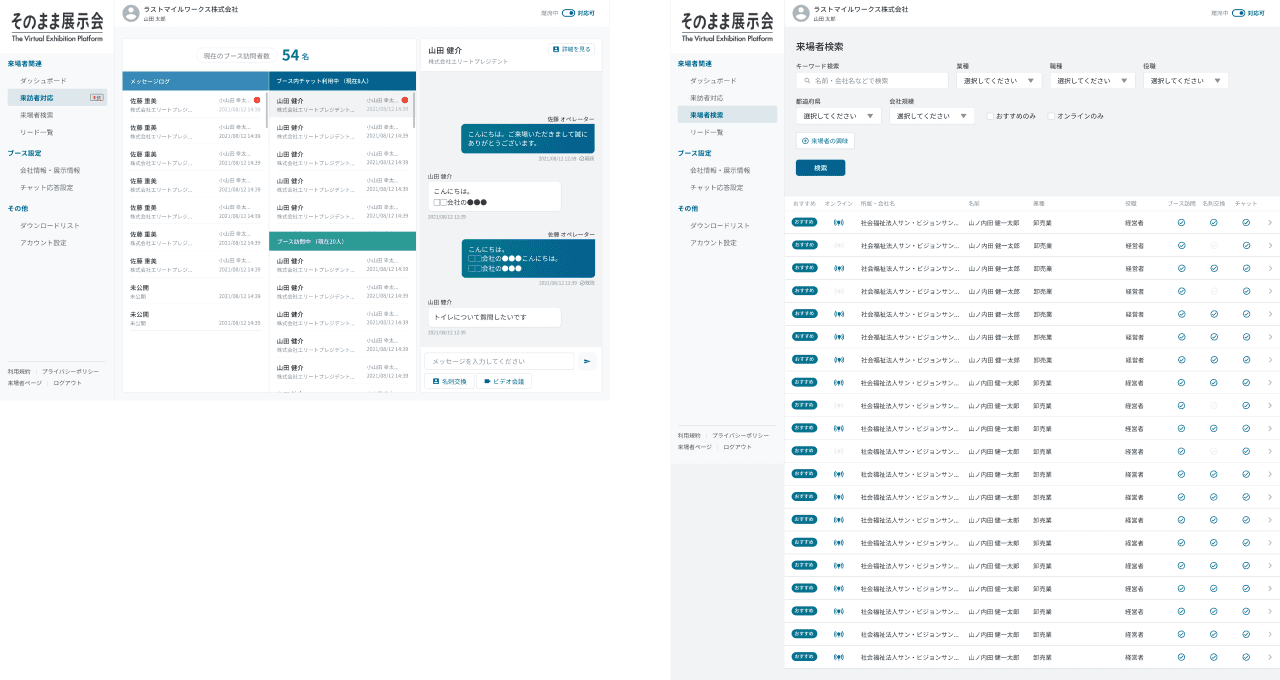1280x680 pixels.
Task: Click the plus icon button above 検索
Action: [805, 141]
